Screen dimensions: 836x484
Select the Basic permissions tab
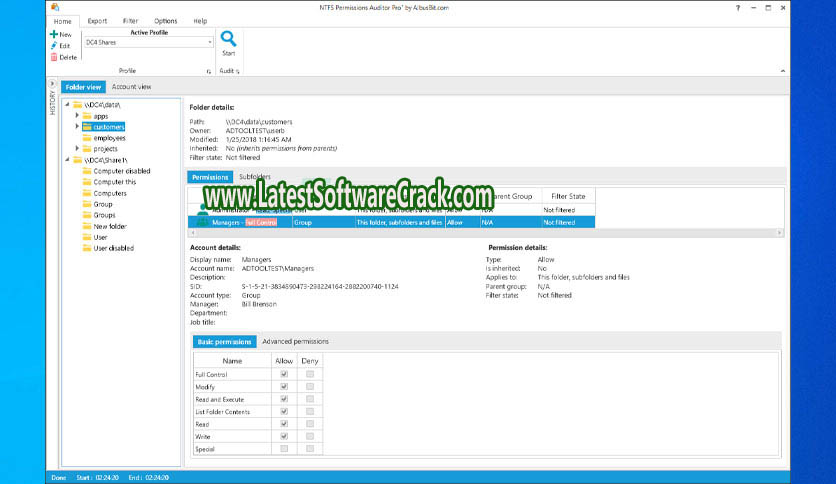point(224,342)
